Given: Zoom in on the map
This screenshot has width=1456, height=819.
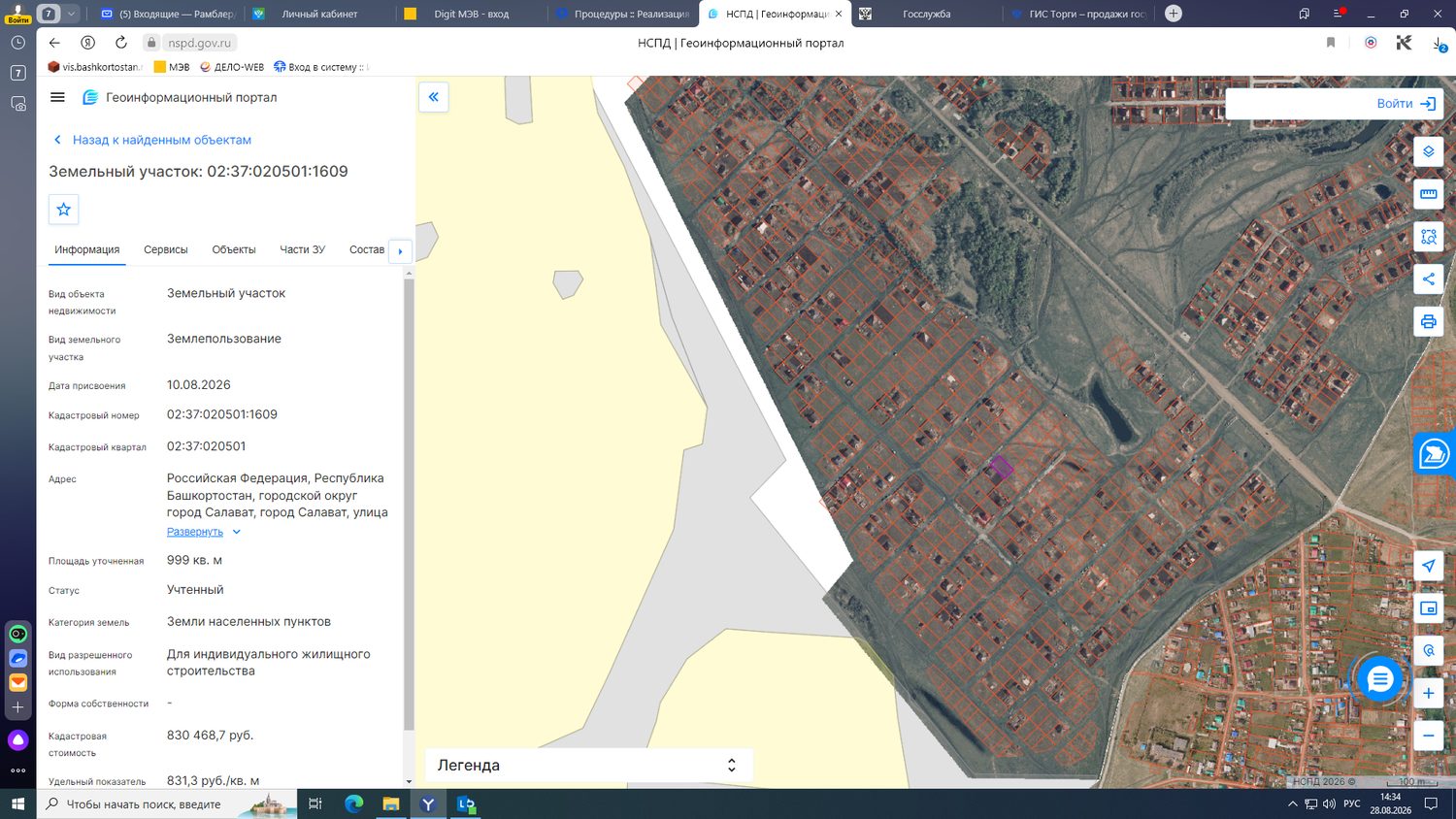Looking at the screenshot, I should (x=1428, y=693).
